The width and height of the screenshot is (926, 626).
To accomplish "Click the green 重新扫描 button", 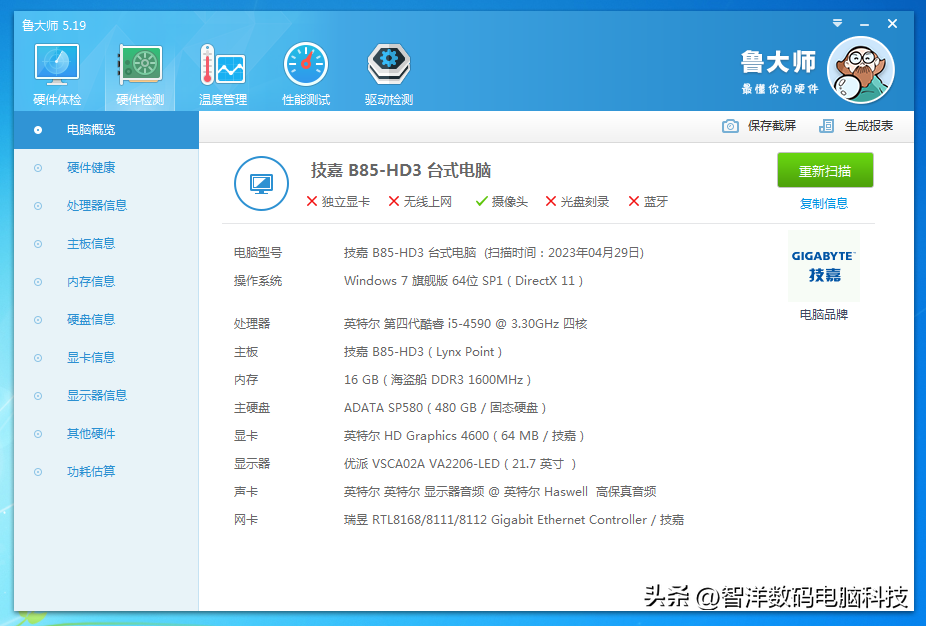I will (825, 171).
